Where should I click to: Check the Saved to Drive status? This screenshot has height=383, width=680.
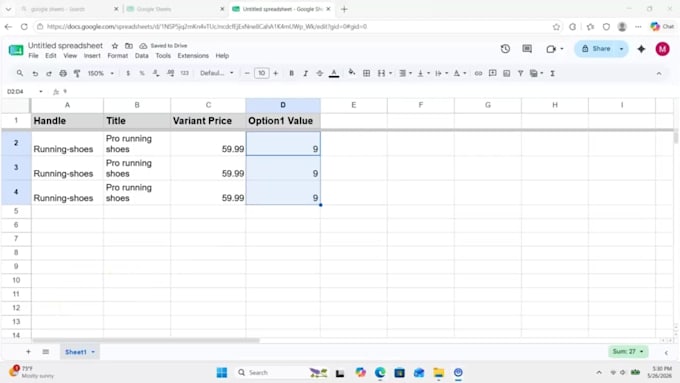tap(163, 46)
